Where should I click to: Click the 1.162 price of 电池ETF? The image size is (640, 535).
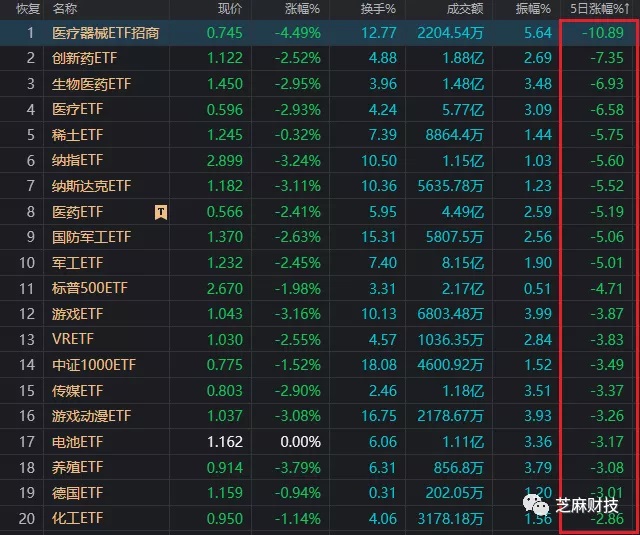224,442
